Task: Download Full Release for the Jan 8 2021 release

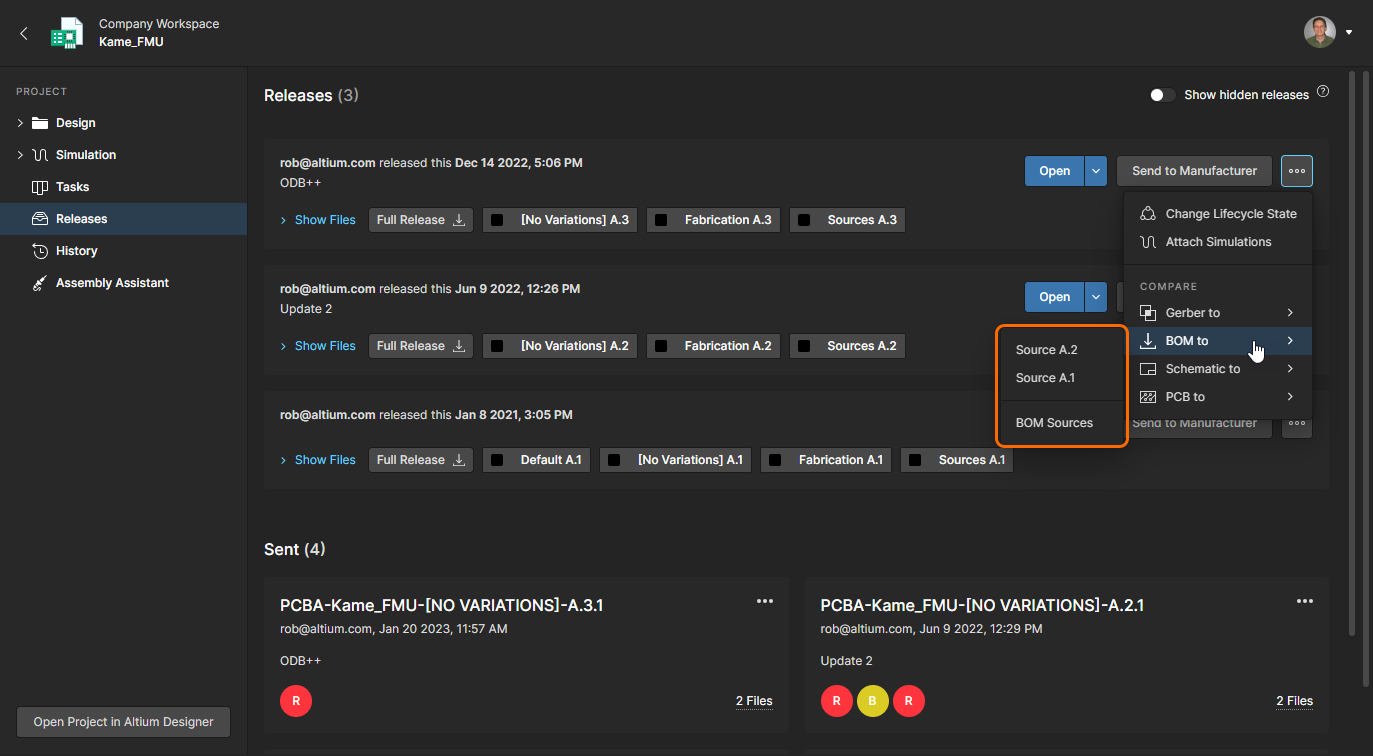Action: [421, 460]
